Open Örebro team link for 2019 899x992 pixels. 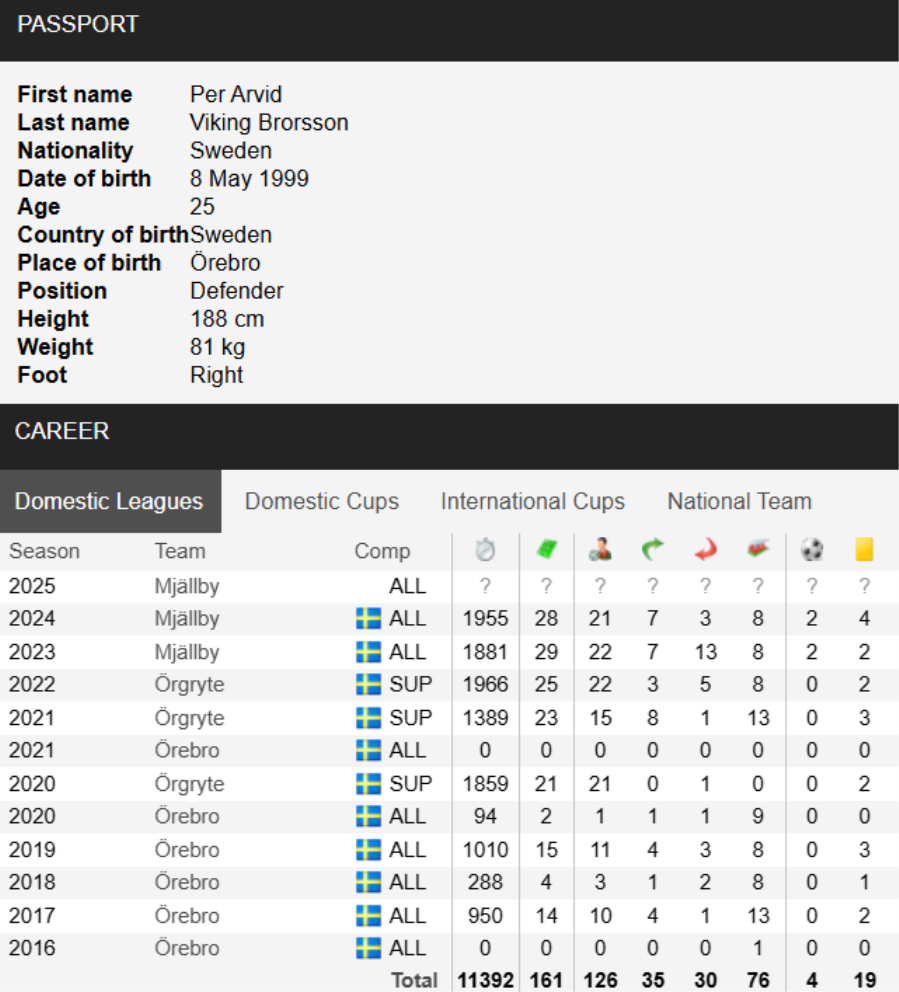(x=187, y=850)
